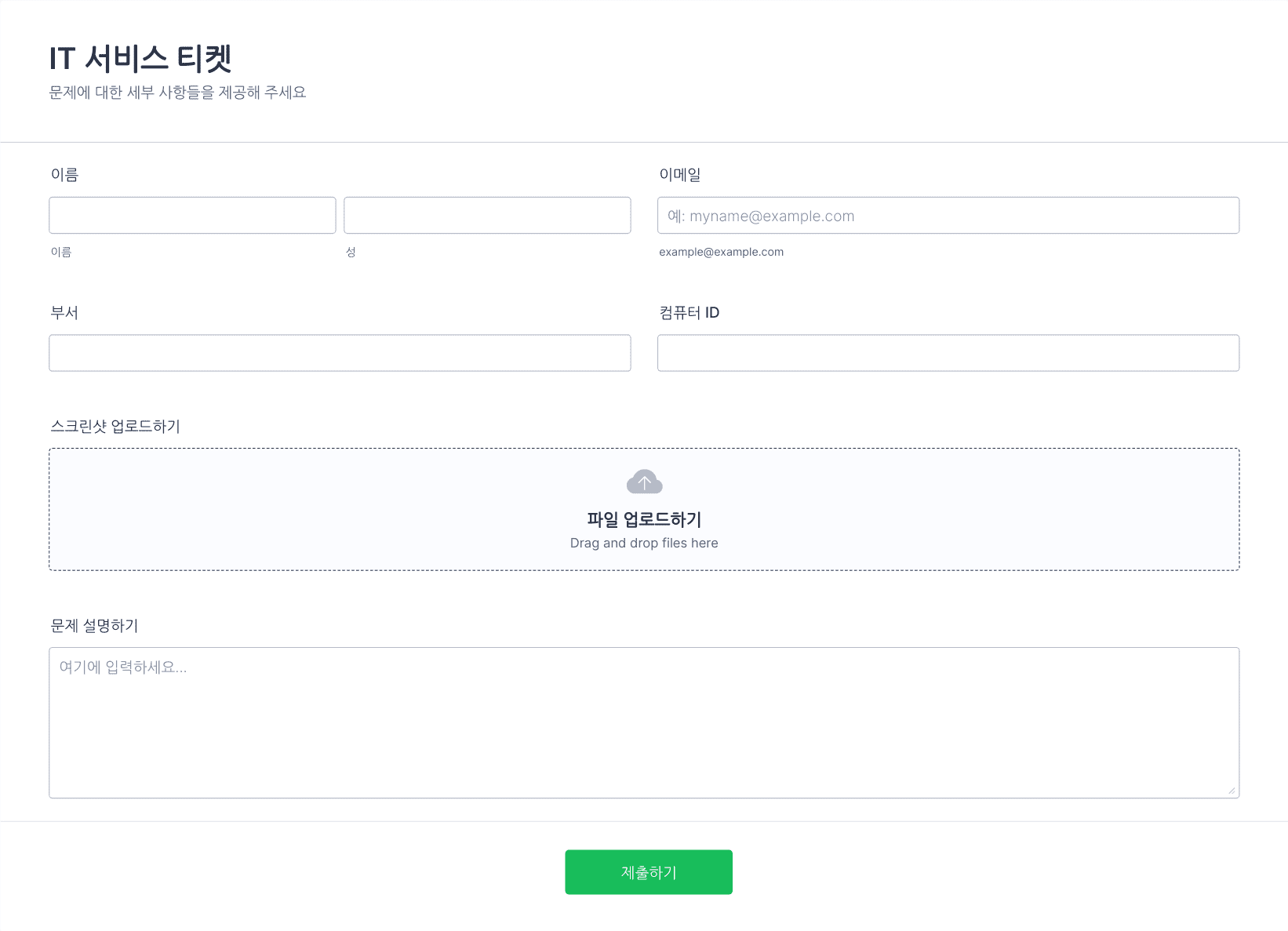The width and height of the screenshot is (1288, 931).
Task: Click the 컴퓨터 ID input field
Action: [x=948, y=353]
